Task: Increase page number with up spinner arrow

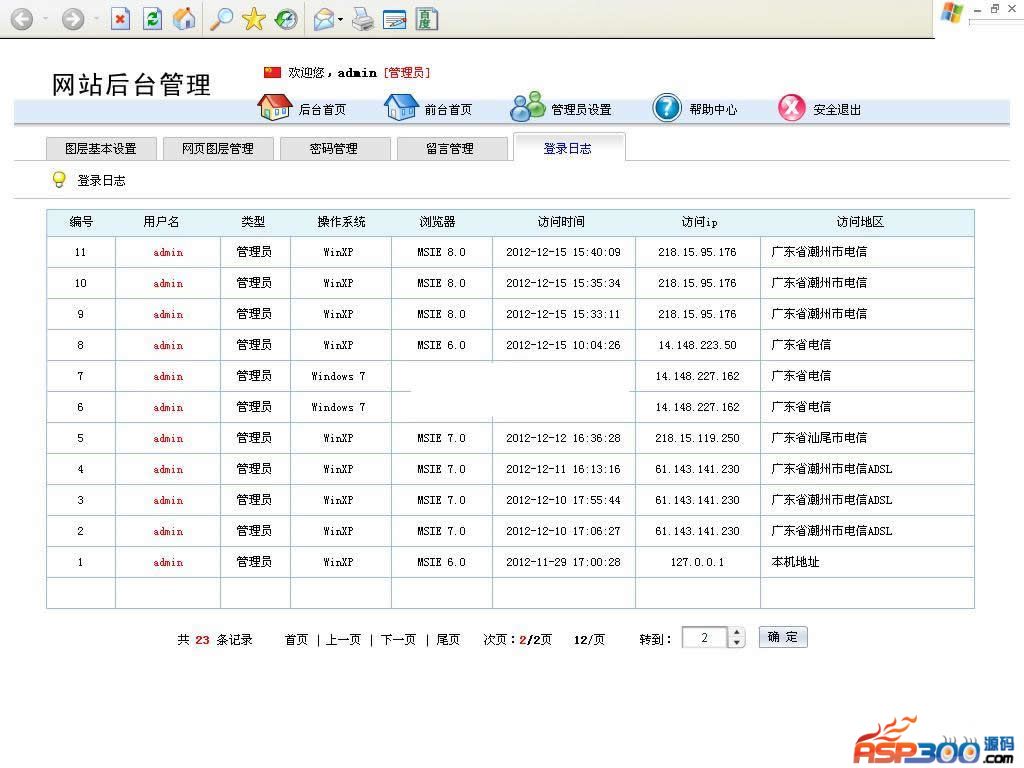Action: tap(737, 632)
